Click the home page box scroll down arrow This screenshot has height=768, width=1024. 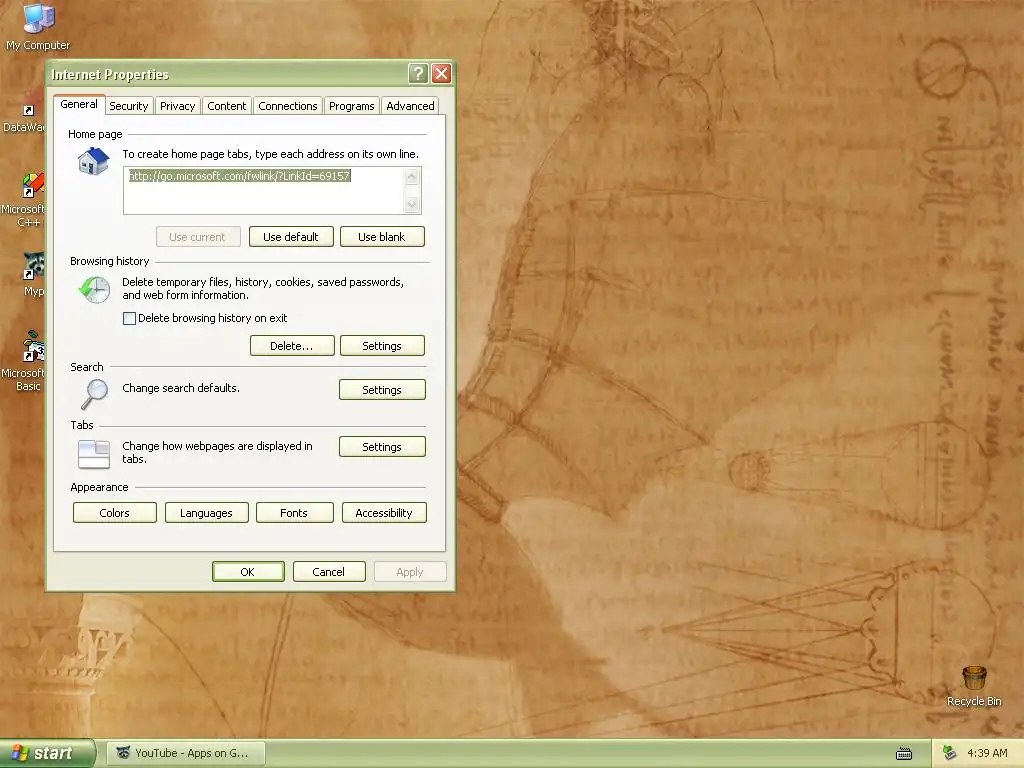pyautogui.click(x=411, y=204)
